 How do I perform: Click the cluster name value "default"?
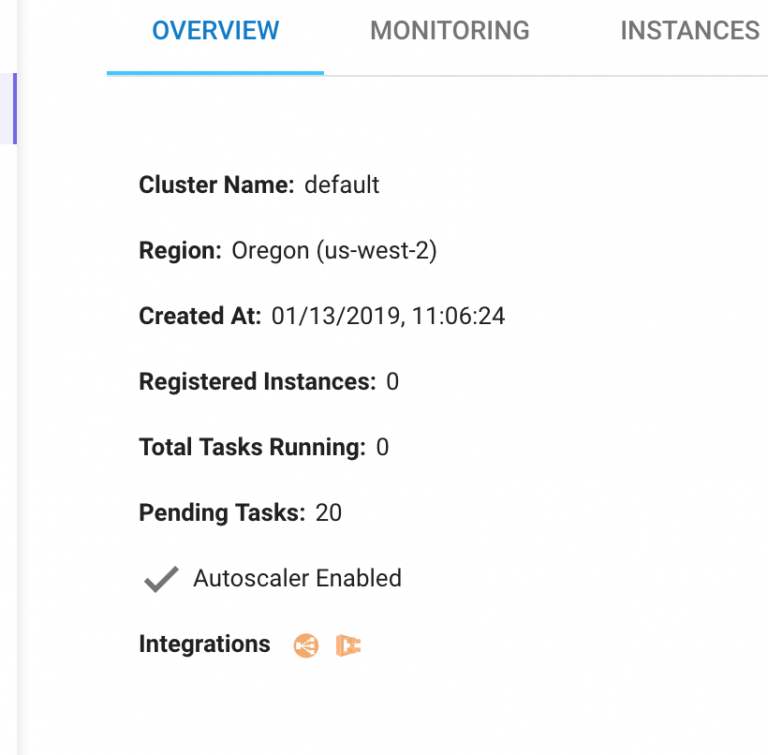[x=342, y=185]
